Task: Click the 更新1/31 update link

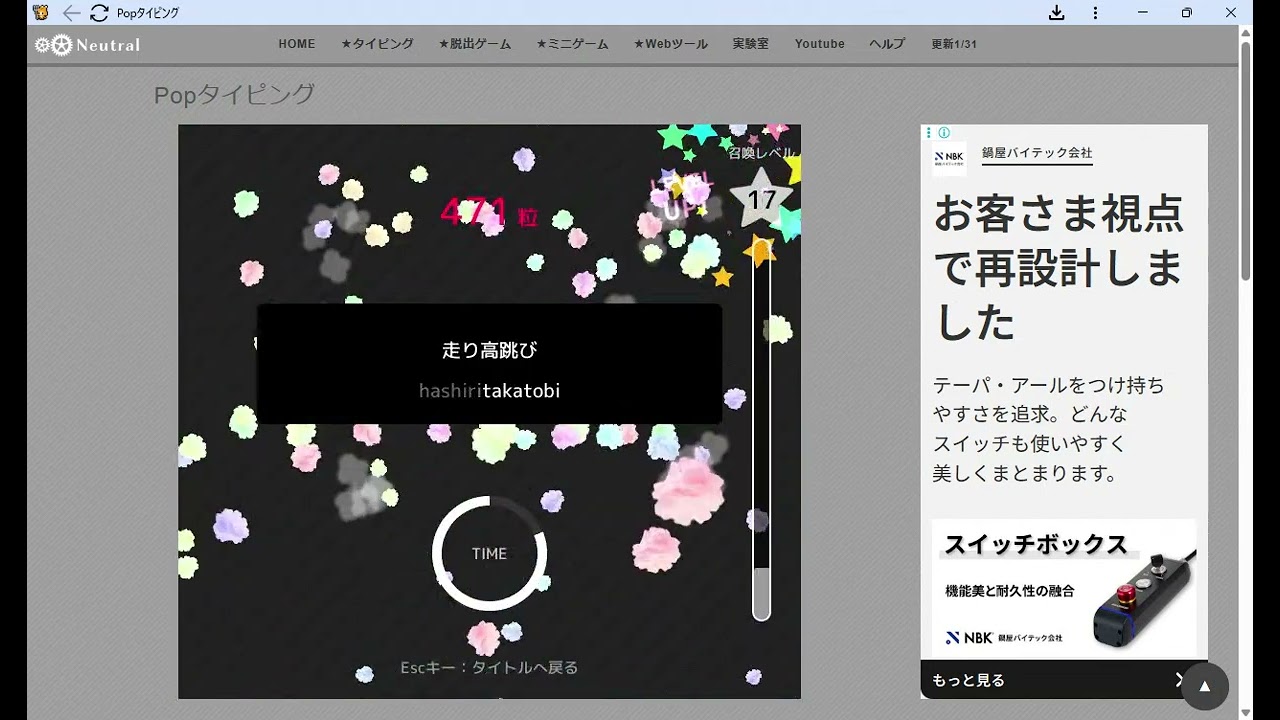Action: tap(954, 44)
